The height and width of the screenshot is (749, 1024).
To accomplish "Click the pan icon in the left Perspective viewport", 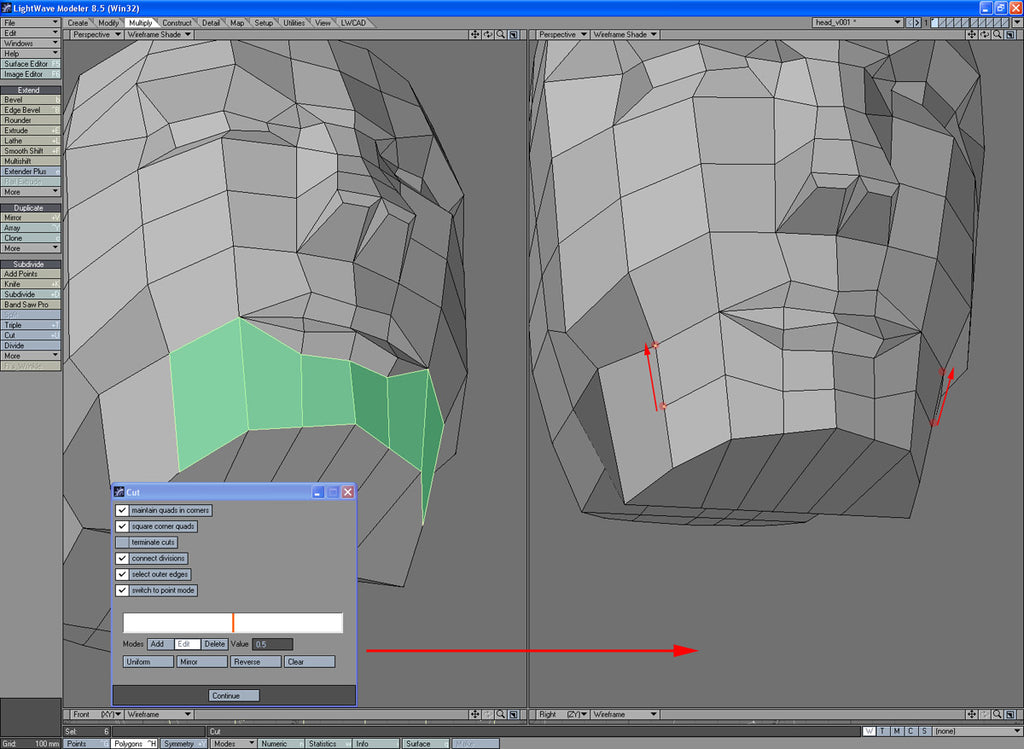I will pos(475,34).
